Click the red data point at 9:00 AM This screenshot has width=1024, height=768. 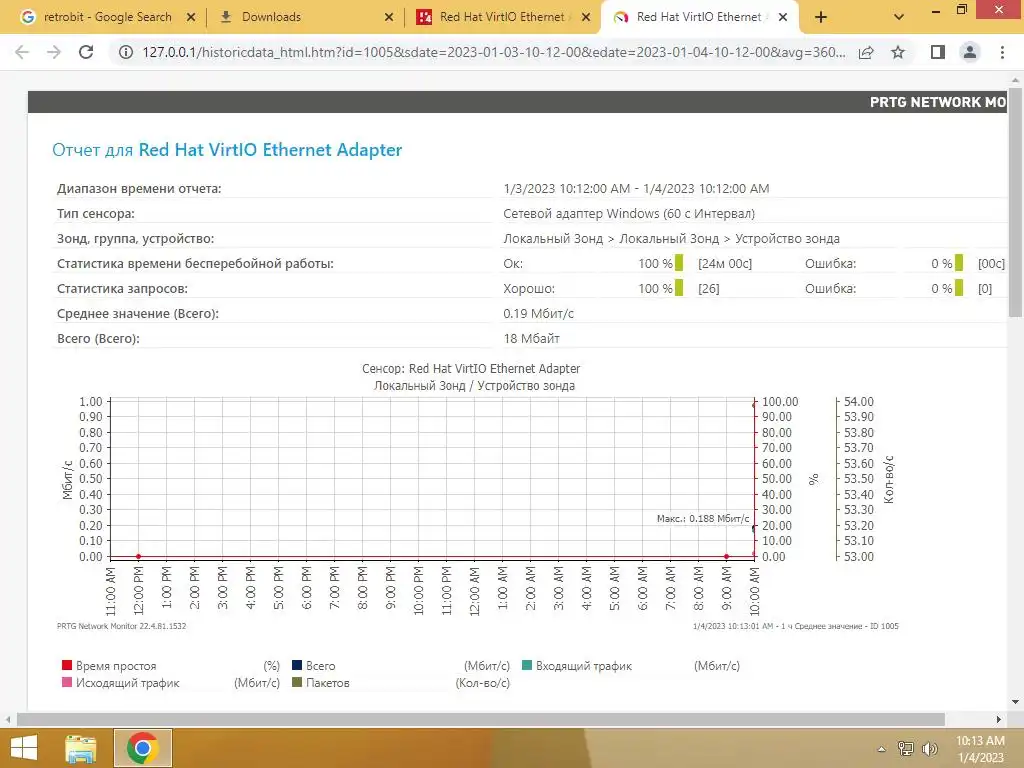726,556
